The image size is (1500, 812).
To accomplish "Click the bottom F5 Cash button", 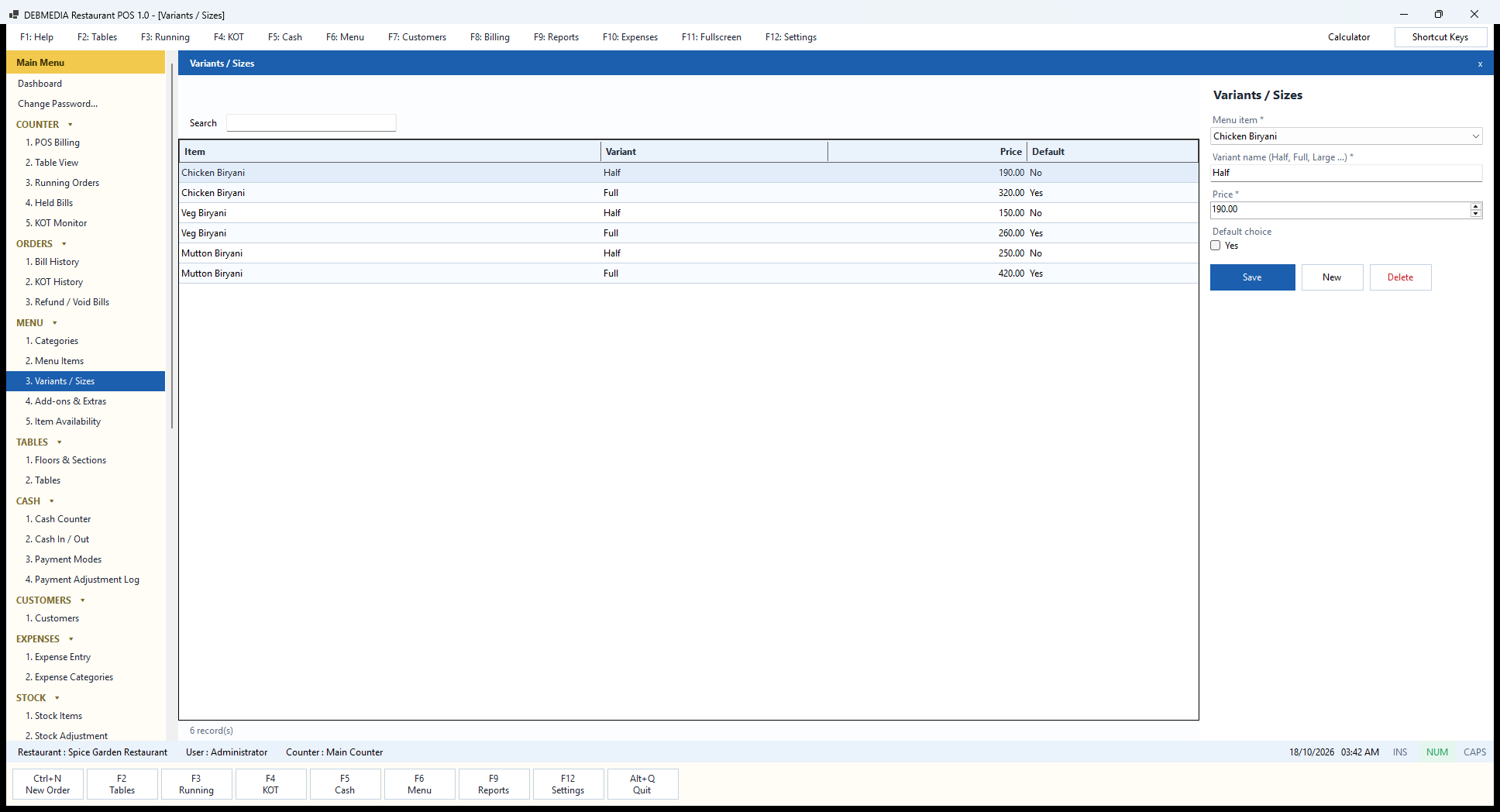I will pyautogui.click(x=345, y=784).
